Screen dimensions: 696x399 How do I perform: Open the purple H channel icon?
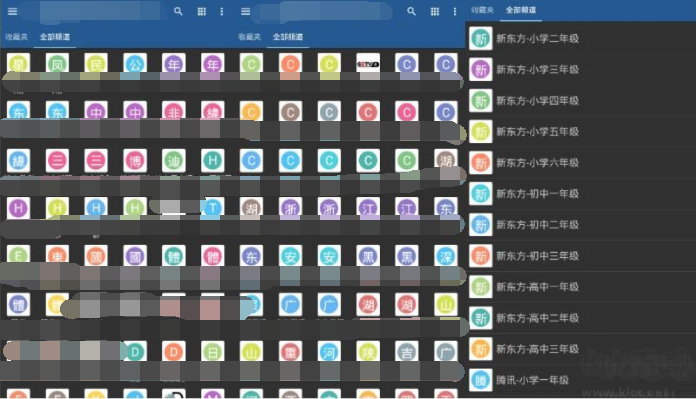19,208
